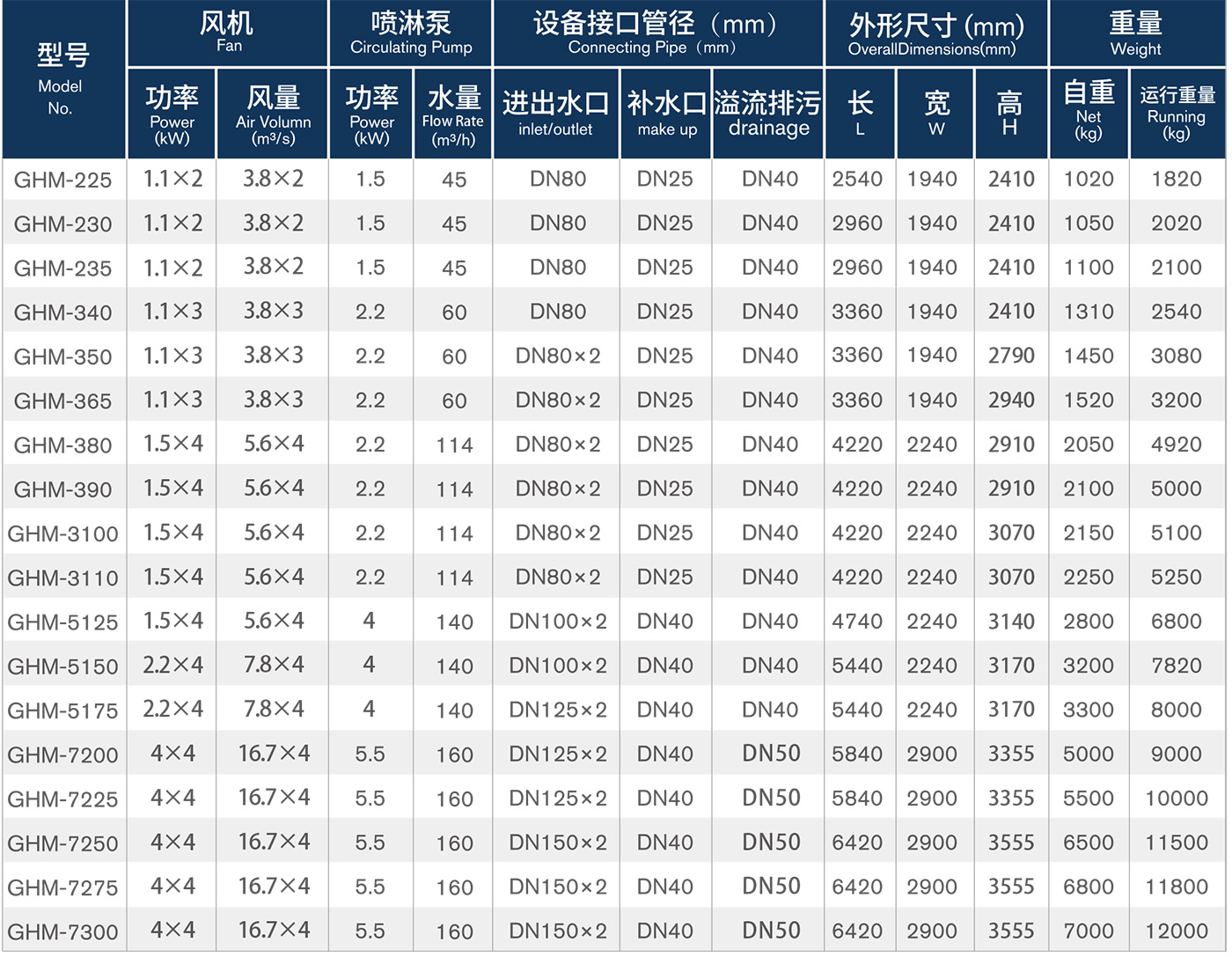1232x957 pixels.
Task: Click DN125×2 in the GHM-5175 row
Action: pos(558,710)
